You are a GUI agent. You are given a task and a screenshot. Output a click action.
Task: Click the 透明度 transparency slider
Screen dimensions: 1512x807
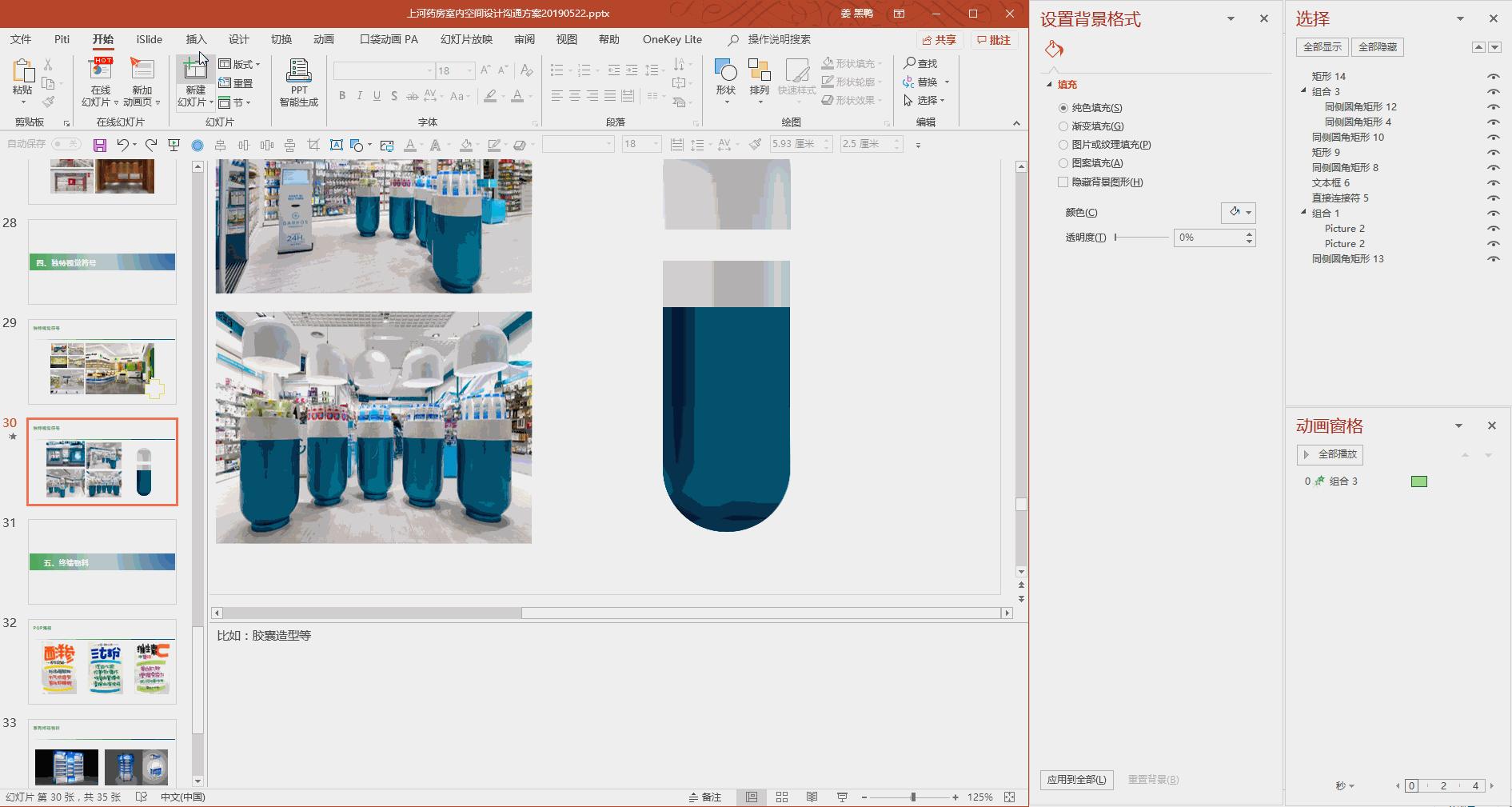pos(1141,238)
